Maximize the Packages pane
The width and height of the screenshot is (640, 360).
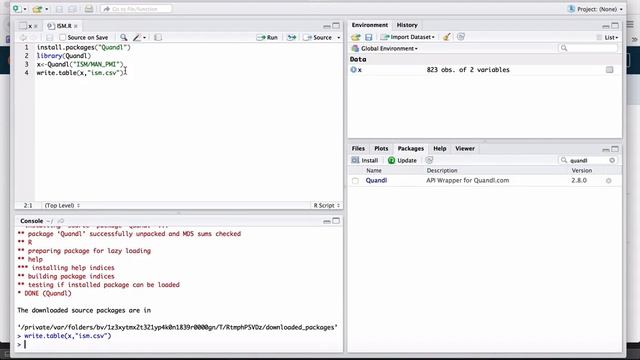coord(615,149)
